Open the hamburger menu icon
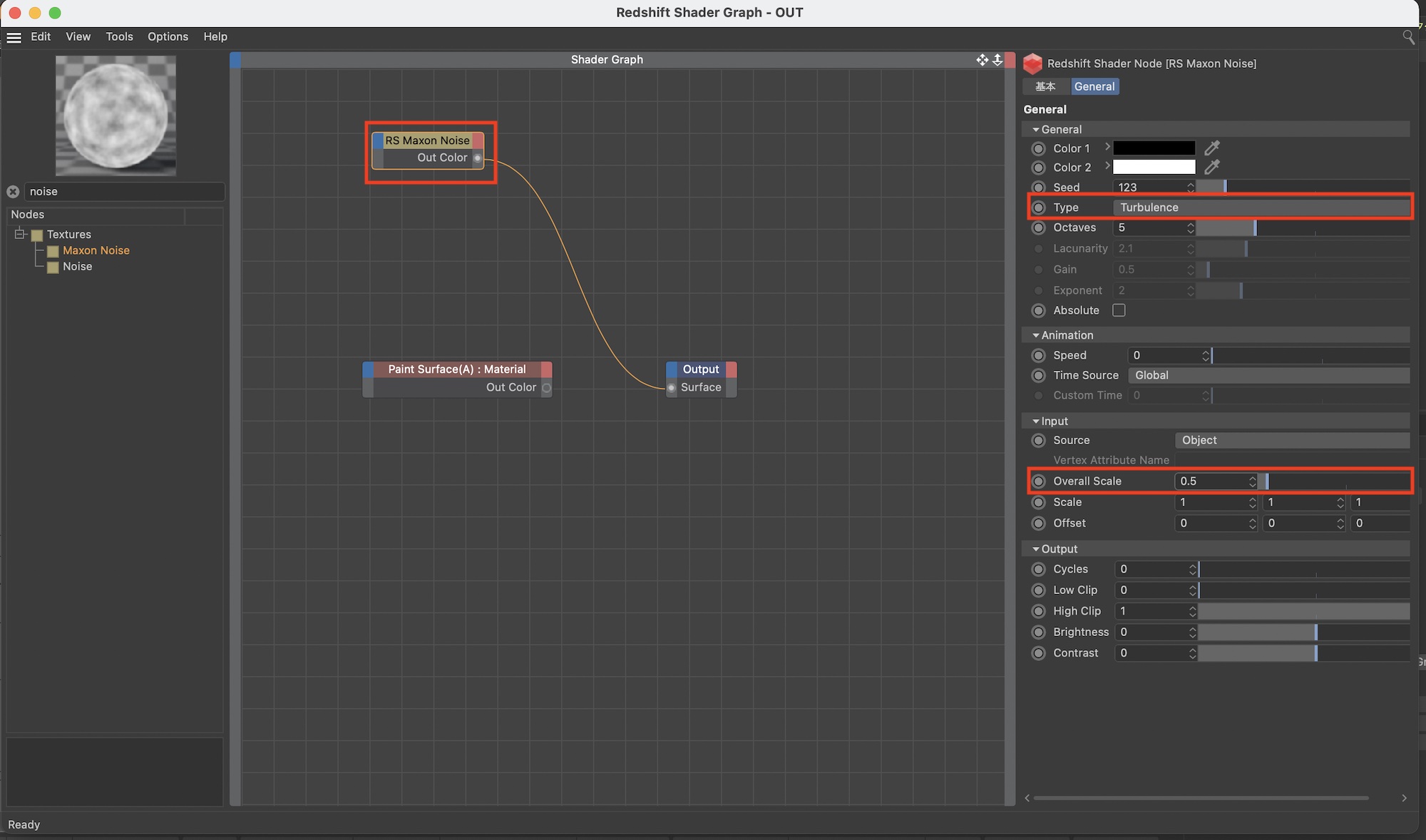The width and height of the screenshot is (1426, 840). (x=14, y=37)
